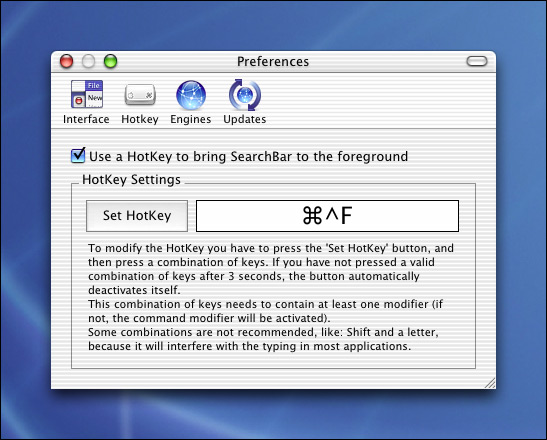The width and height of the screenshot is (547, 440).
Task: Click the 'HotKey Settings' group box label
Action: (131, 179)
